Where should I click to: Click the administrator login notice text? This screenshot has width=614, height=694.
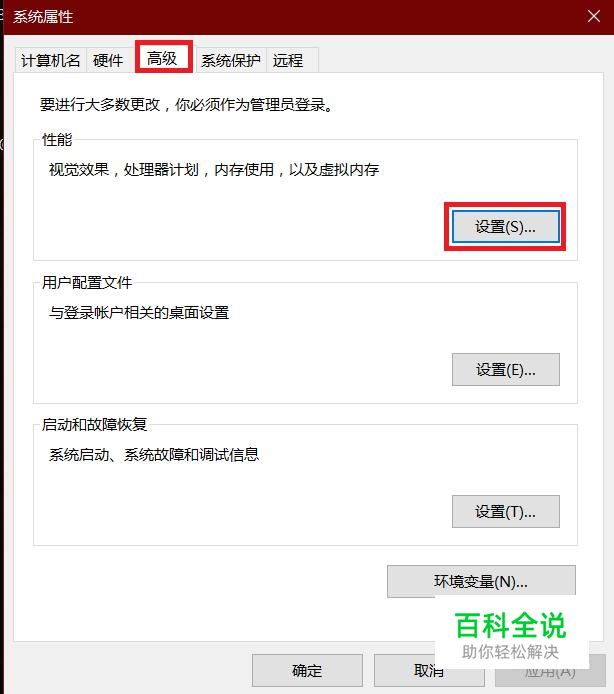(186, 105)
